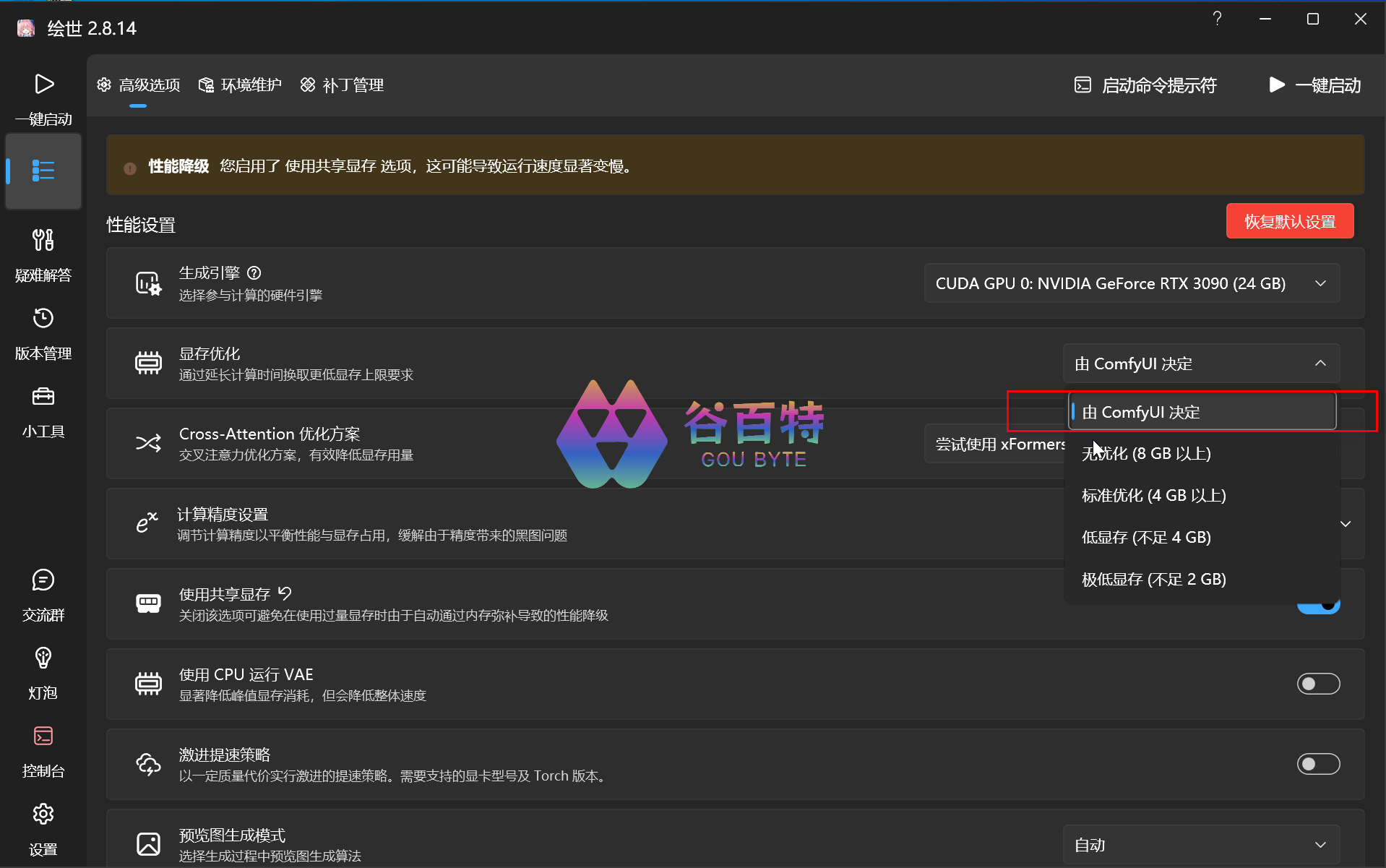Open the 生成引擎 CUDA GPU dropdown
The image size is (1386, 868).
coord(1131,283)
